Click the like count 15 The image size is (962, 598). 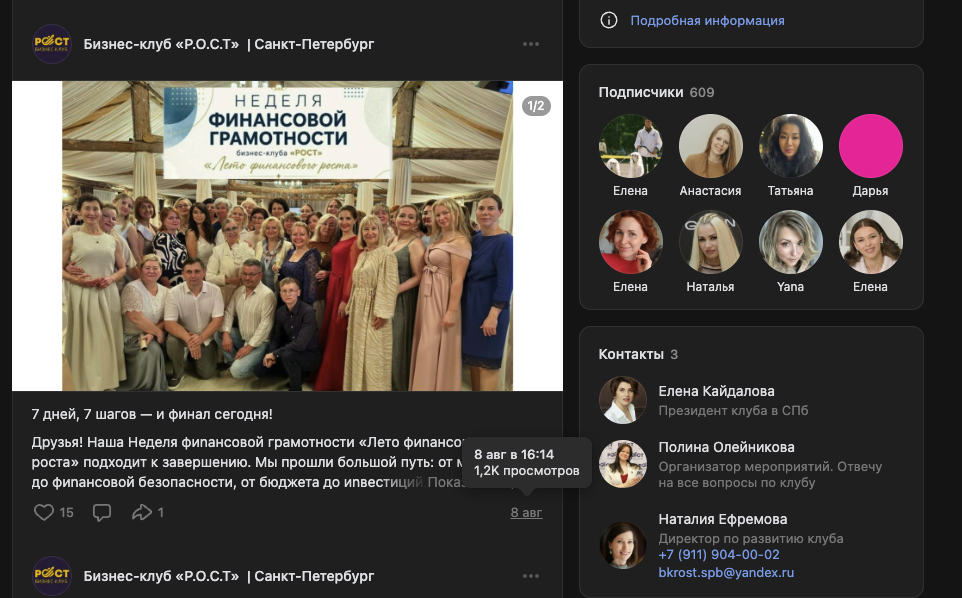coord(66,513)
